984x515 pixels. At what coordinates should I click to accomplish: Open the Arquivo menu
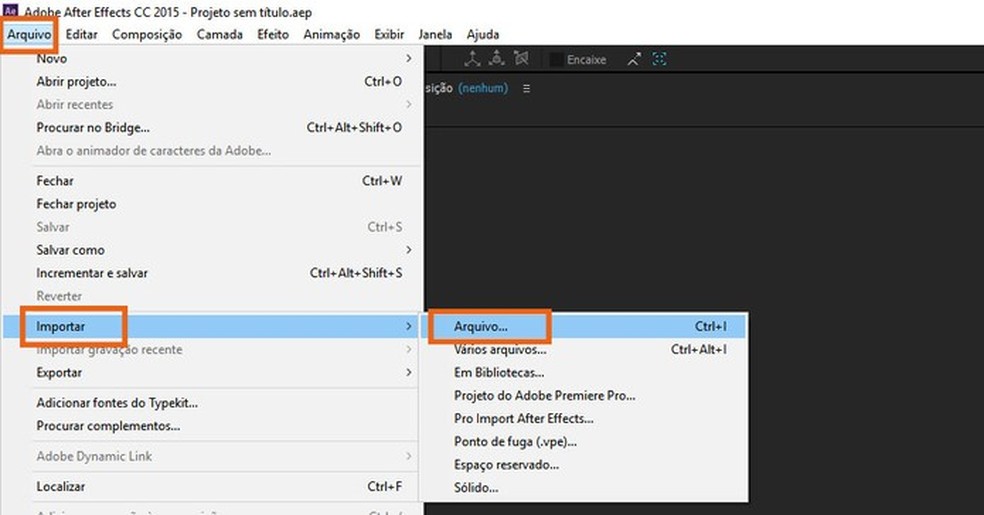tap(29, 35)
